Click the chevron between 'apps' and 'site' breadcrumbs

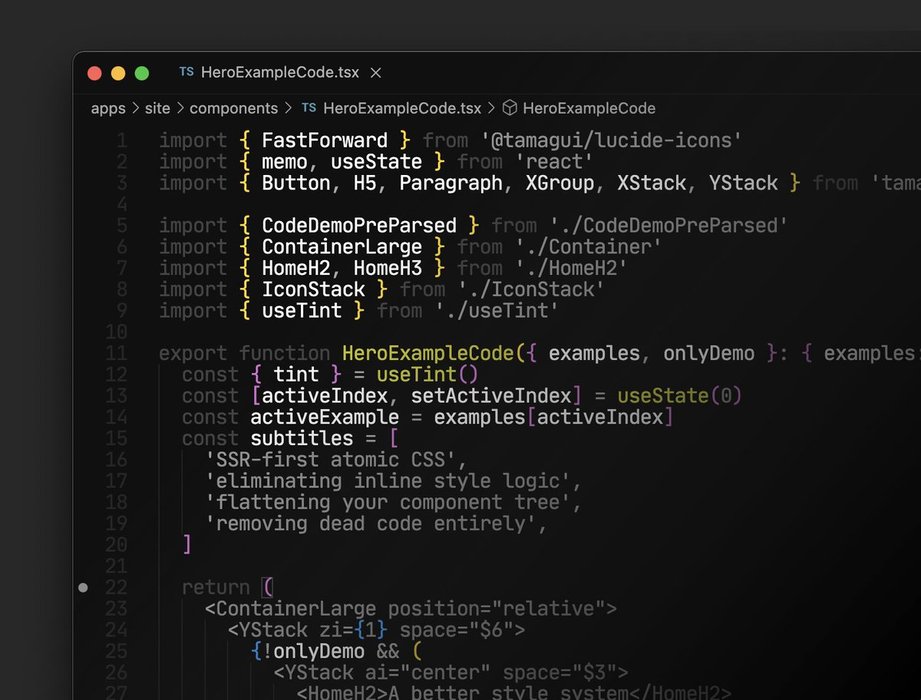coord(134,108)
